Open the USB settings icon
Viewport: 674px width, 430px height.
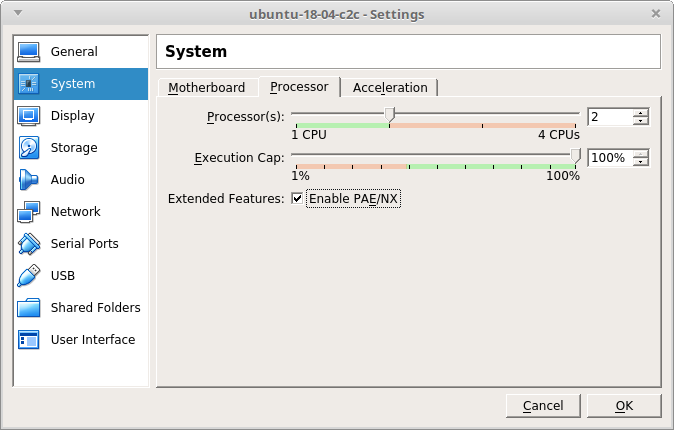(x=29, y=276)
